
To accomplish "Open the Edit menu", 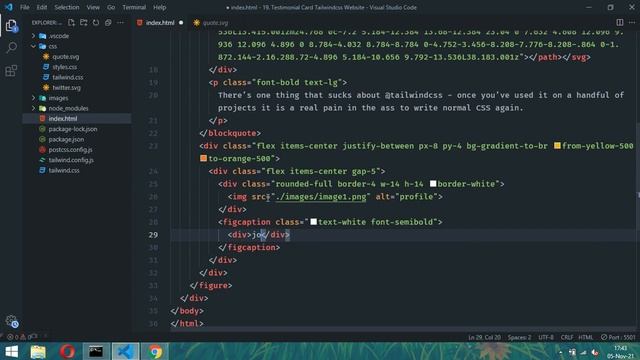I will point(42,7).
